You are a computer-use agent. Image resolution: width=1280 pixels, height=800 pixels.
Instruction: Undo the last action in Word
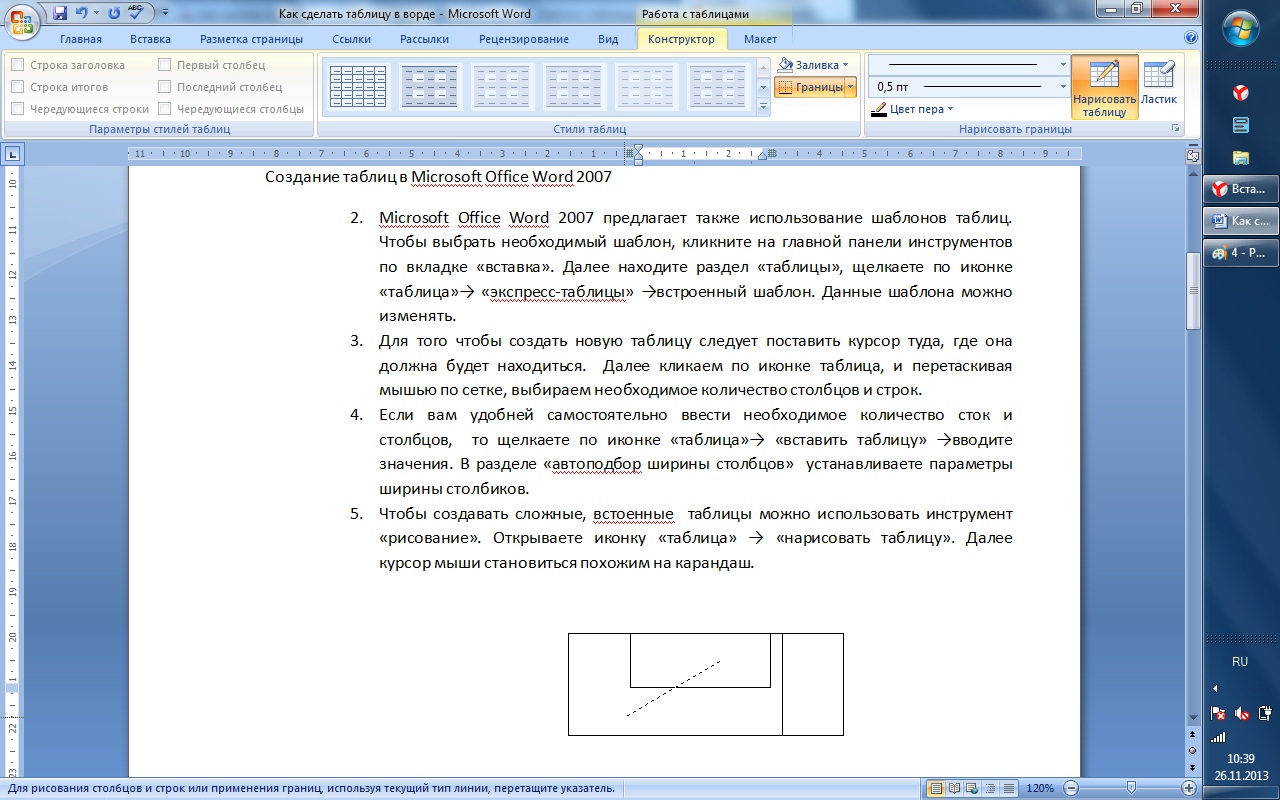pos(82,13)
